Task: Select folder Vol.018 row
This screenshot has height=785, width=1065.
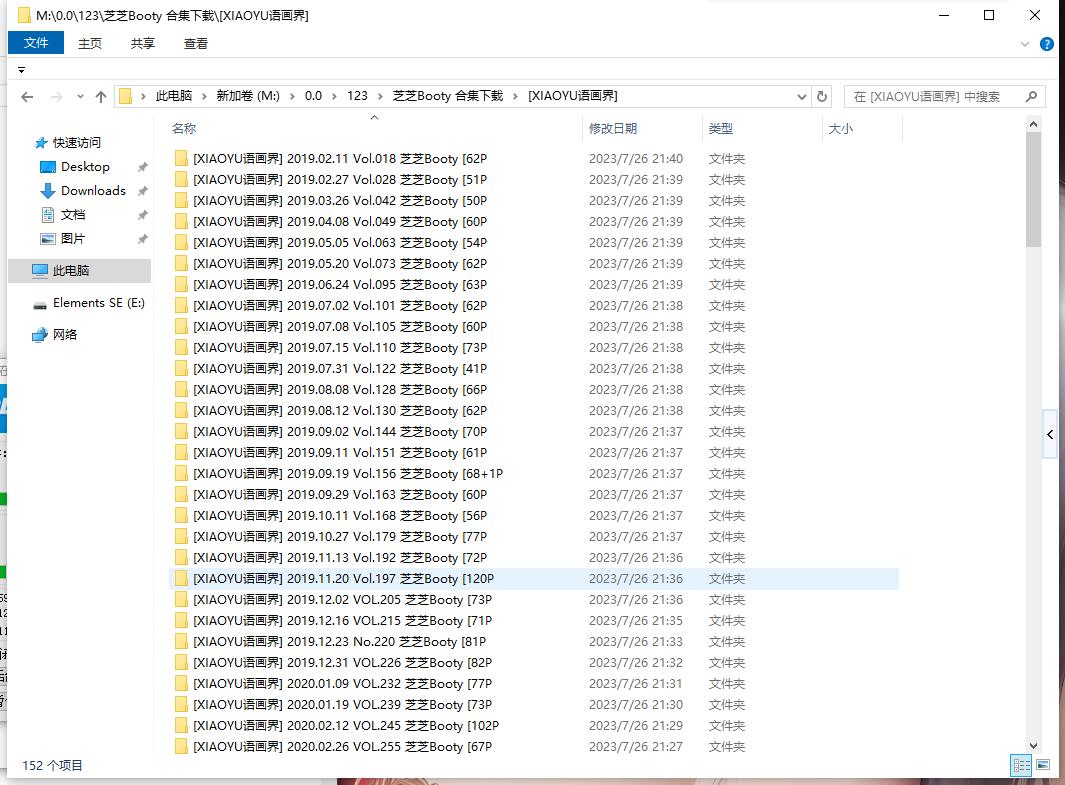Action: pos(534,158)
